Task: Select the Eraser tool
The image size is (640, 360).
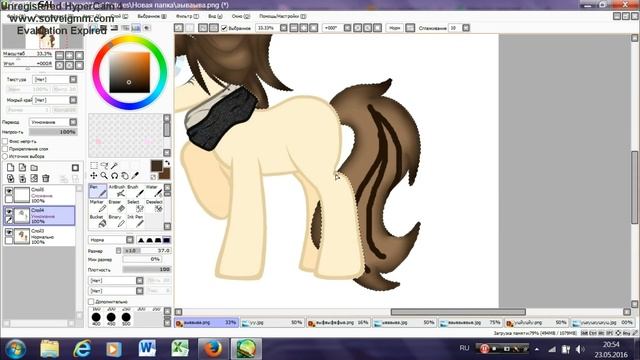Action: [116, 207]
